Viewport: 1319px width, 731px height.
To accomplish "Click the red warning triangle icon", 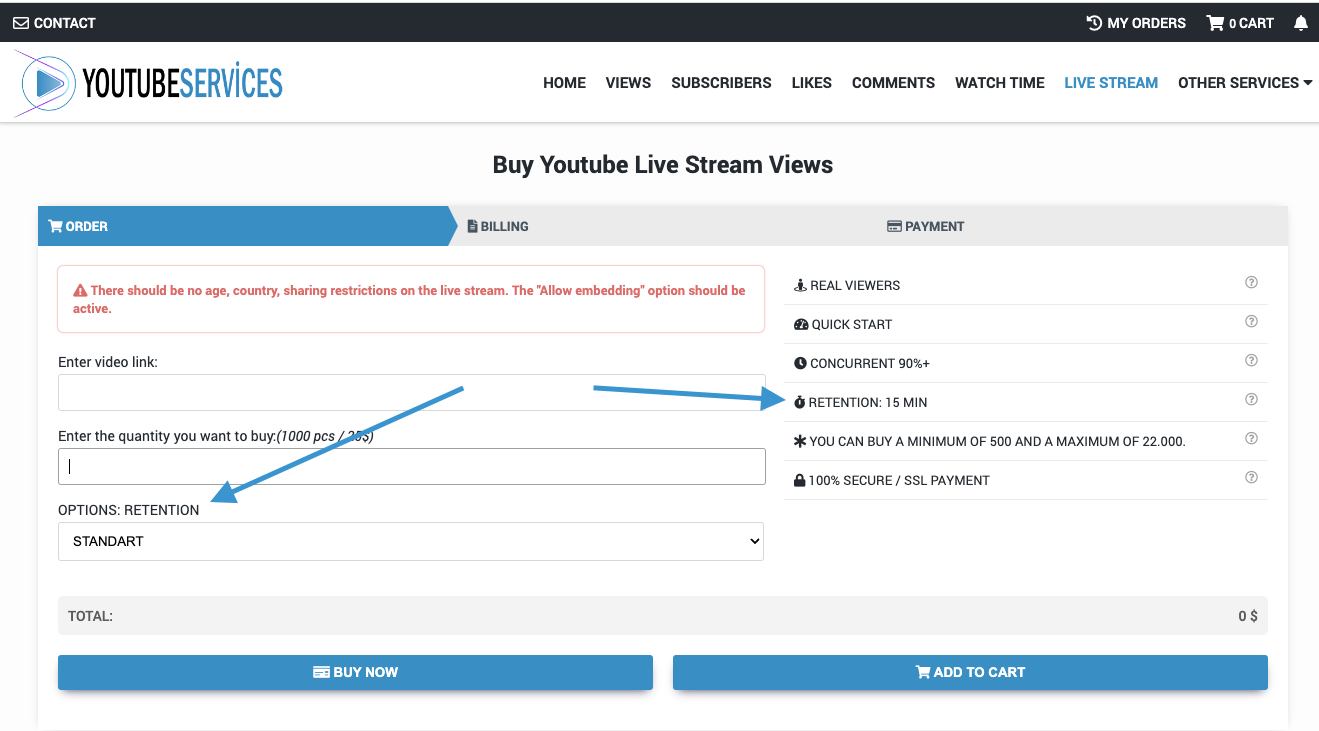I will point(80,291).
